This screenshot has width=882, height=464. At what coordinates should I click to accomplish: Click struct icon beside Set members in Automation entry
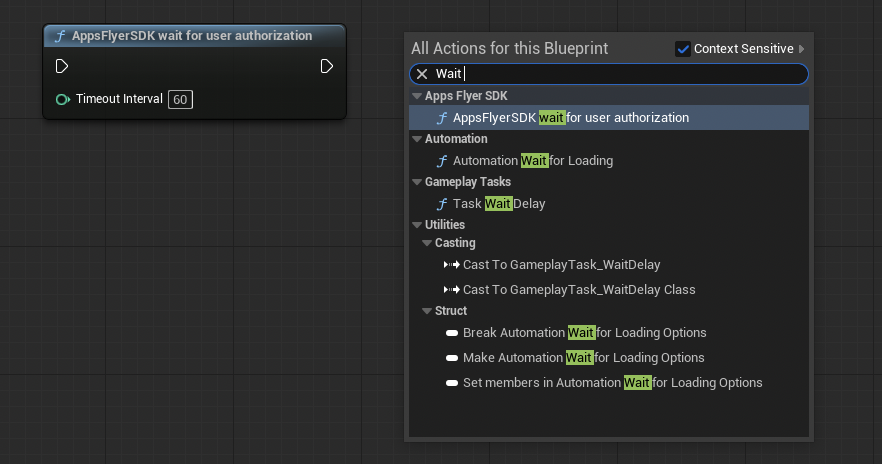(x=452, y=383)
